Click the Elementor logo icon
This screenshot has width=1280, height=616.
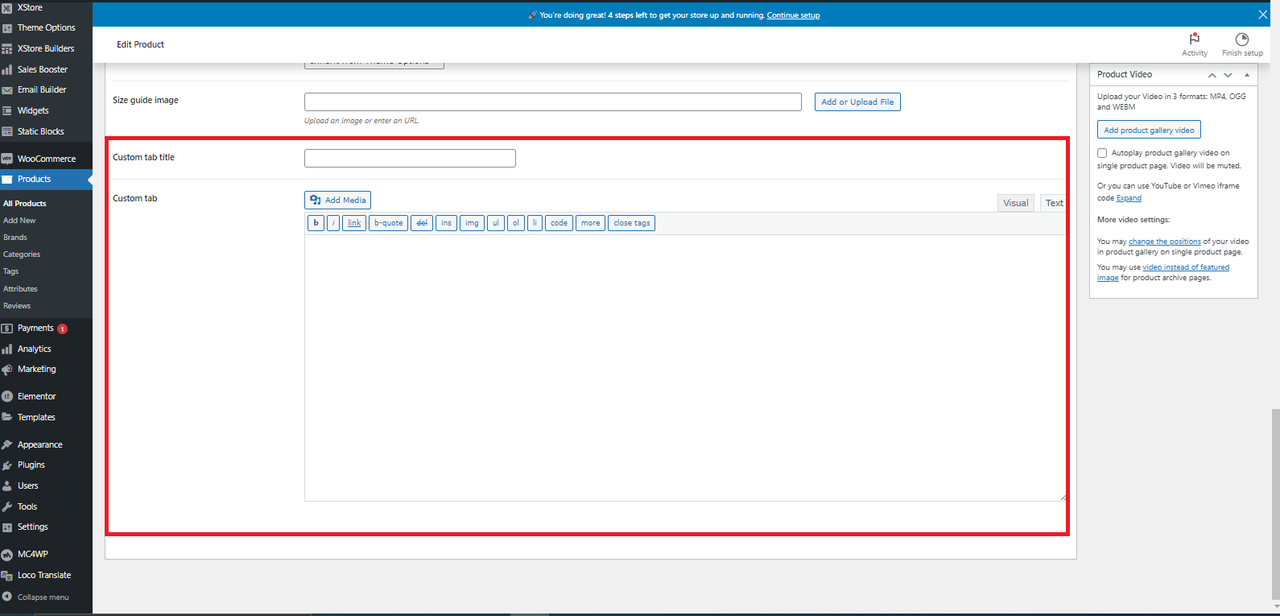[x=7, y=396]
